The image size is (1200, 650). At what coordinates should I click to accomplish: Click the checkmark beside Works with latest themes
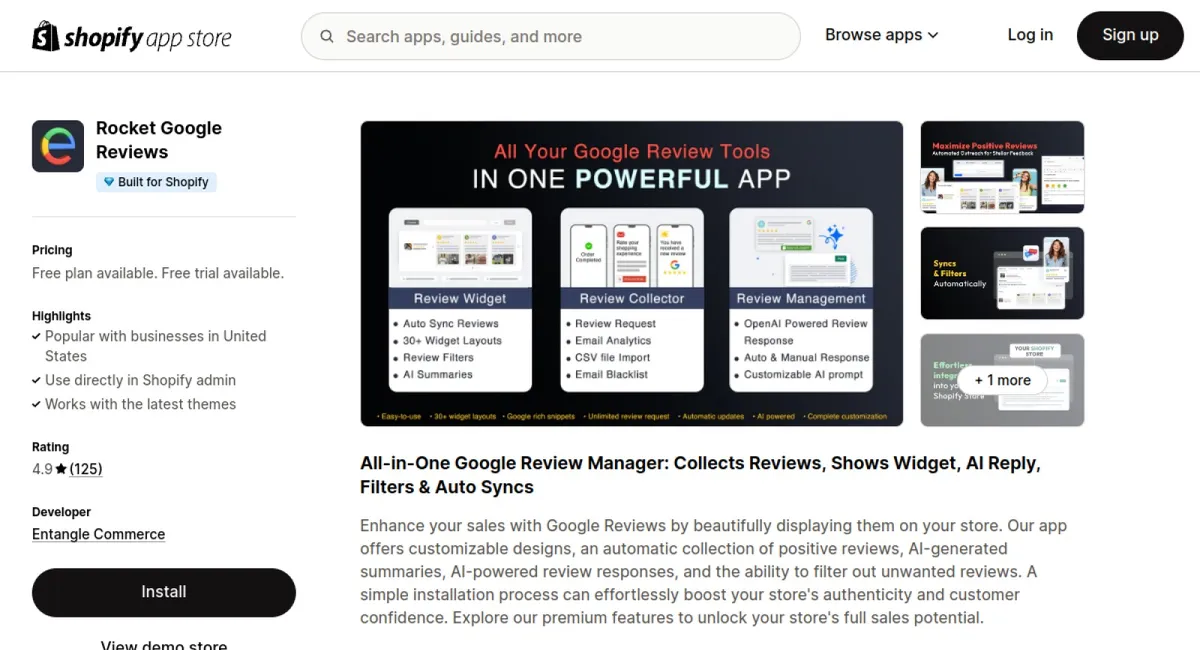pos(36,404)
